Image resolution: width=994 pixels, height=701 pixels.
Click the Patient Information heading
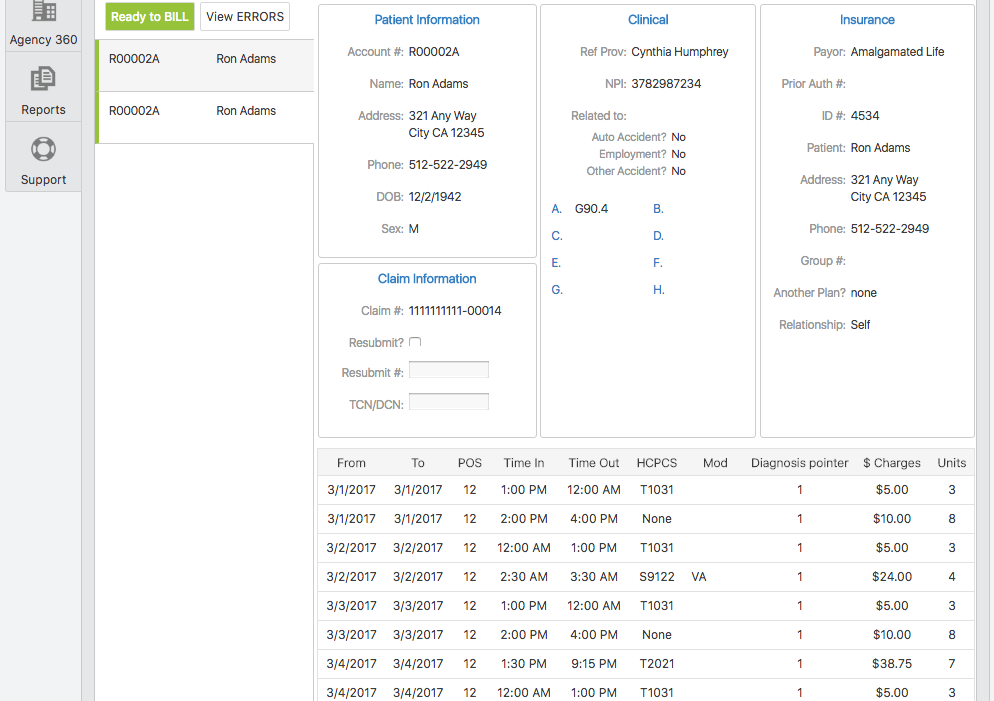click(427, 20)
